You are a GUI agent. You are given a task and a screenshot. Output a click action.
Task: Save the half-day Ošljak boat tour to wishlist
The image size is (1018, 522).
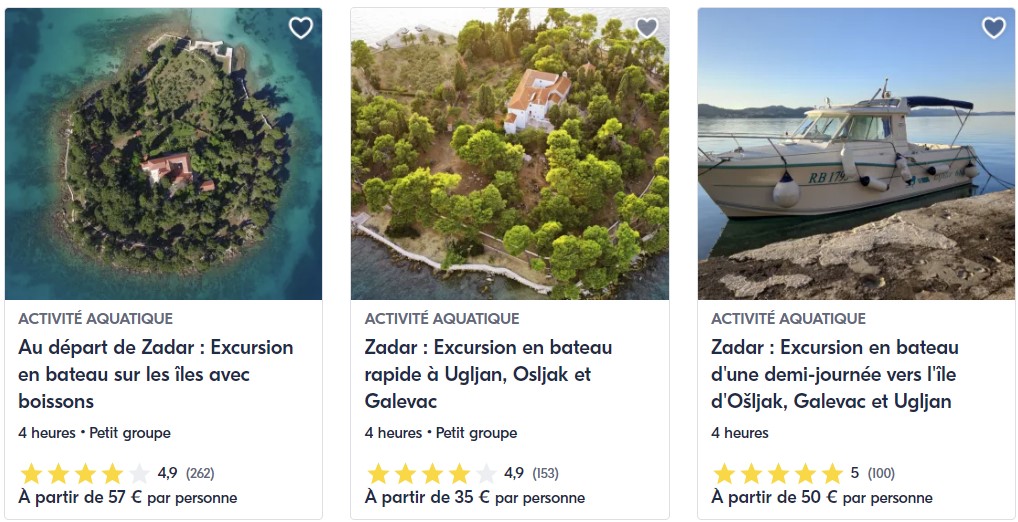coord(993,28)
